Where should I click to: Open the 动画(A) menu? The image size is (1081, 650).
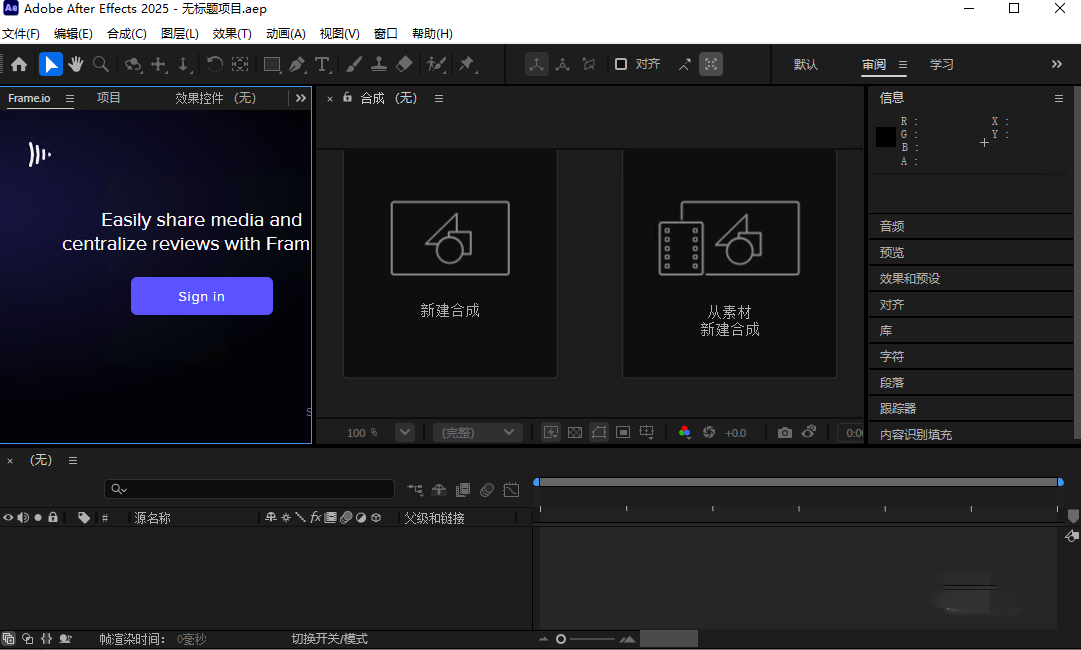285,33
